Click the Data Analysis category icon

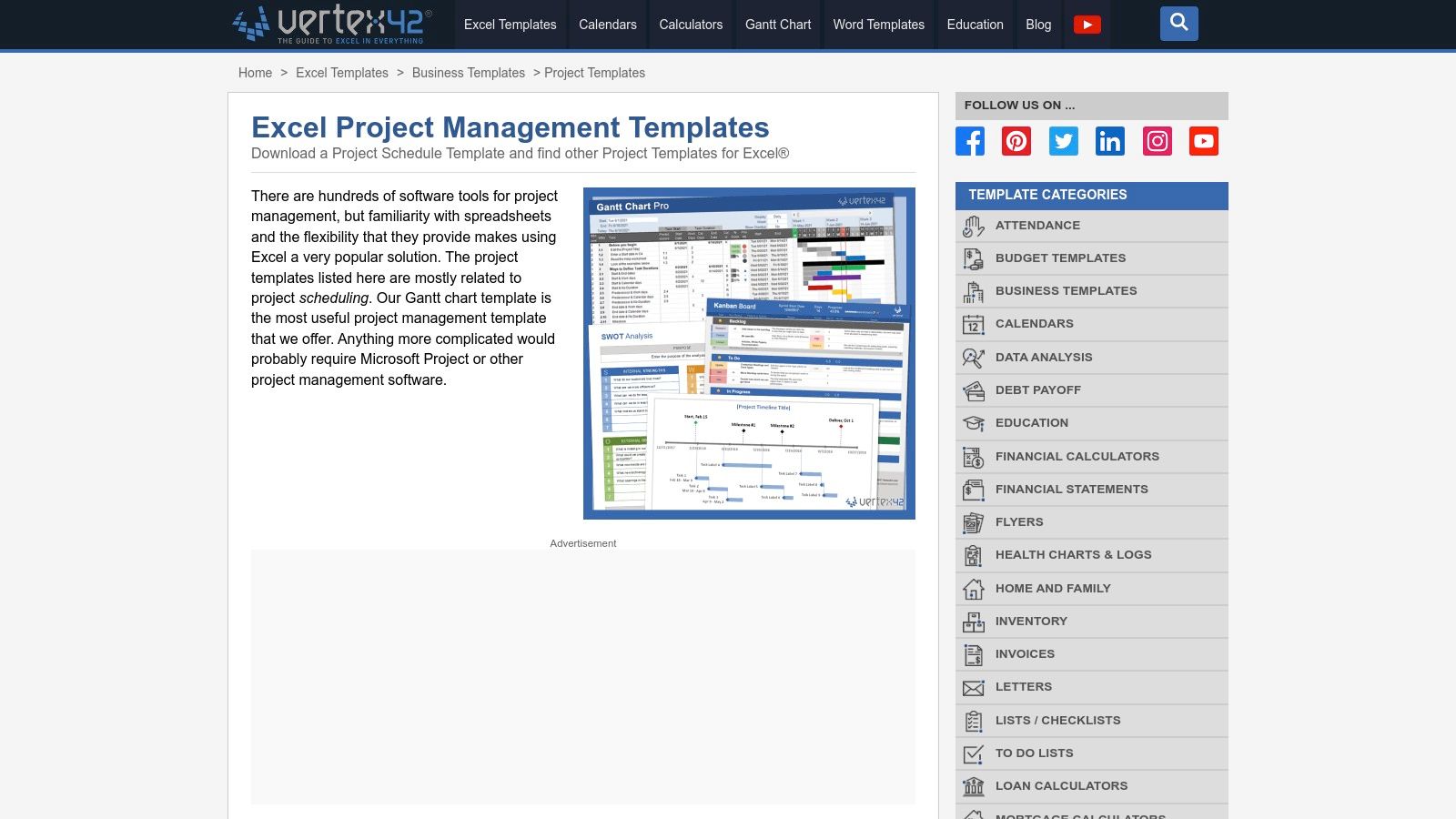click(x=974, y=358)
